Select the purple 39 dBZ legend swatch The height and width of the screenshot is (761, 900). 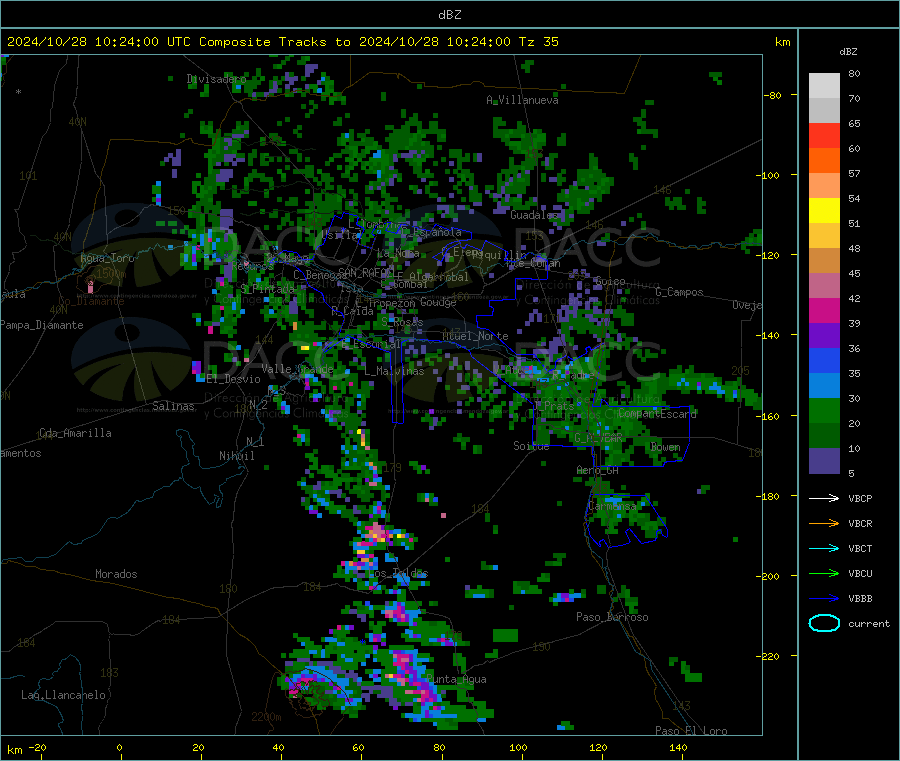click(824, 336)
